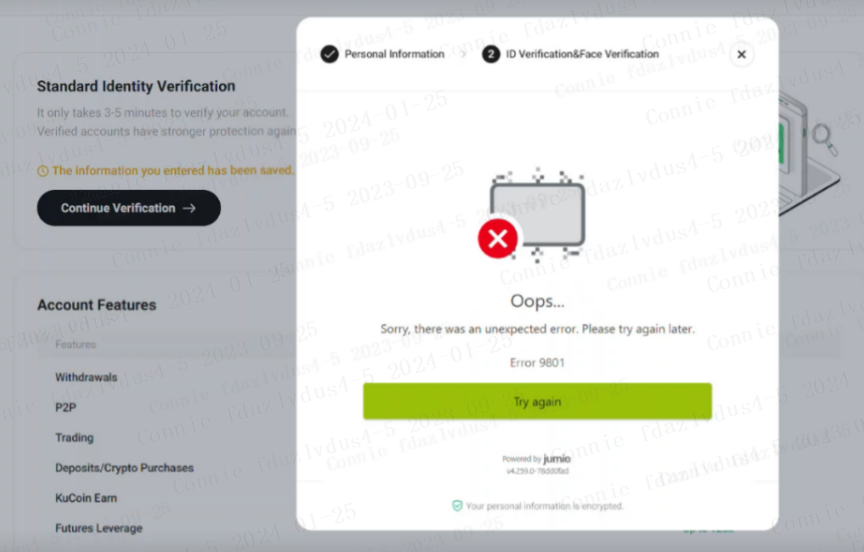
Task: Click the green encryption shield icon
Action: (457, 506)
